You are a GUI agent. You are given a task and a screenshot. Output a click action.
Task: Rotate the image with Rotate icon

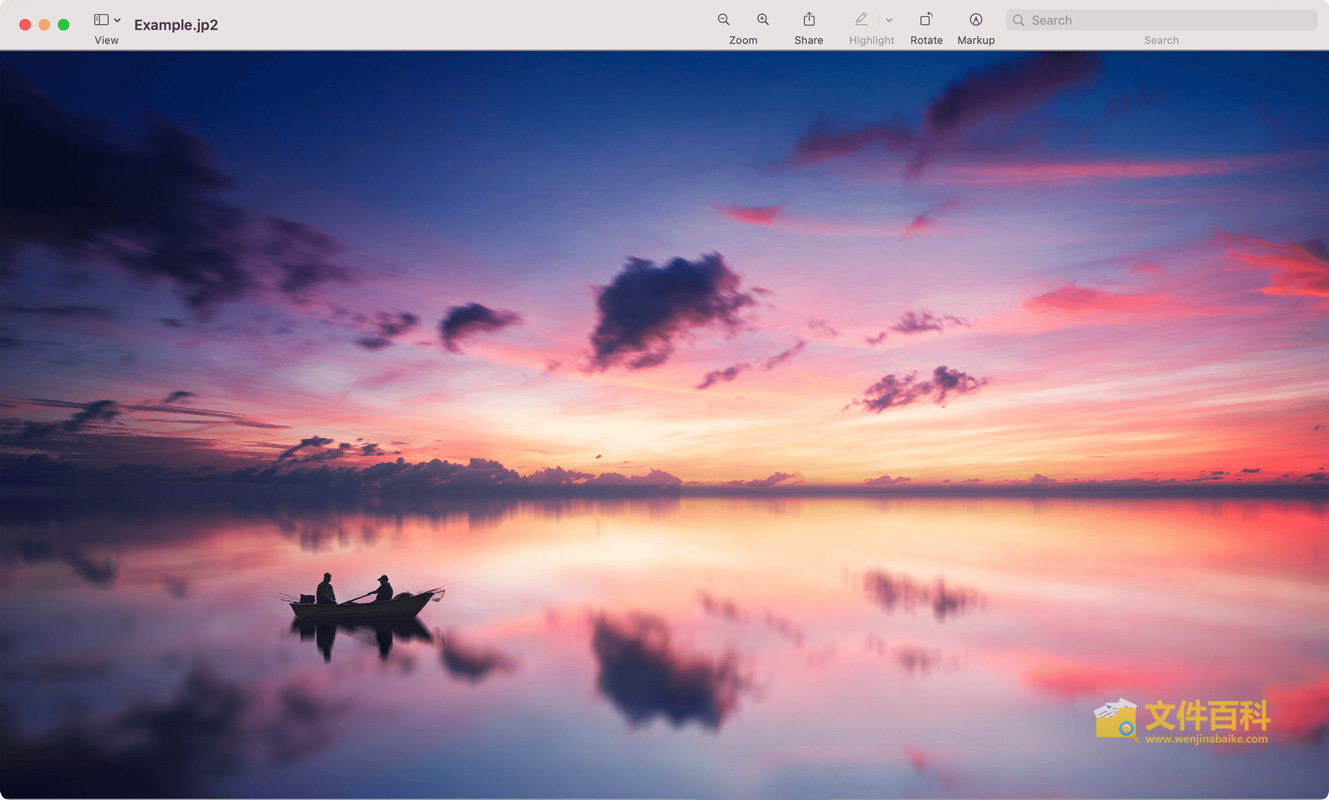point(926,19)
